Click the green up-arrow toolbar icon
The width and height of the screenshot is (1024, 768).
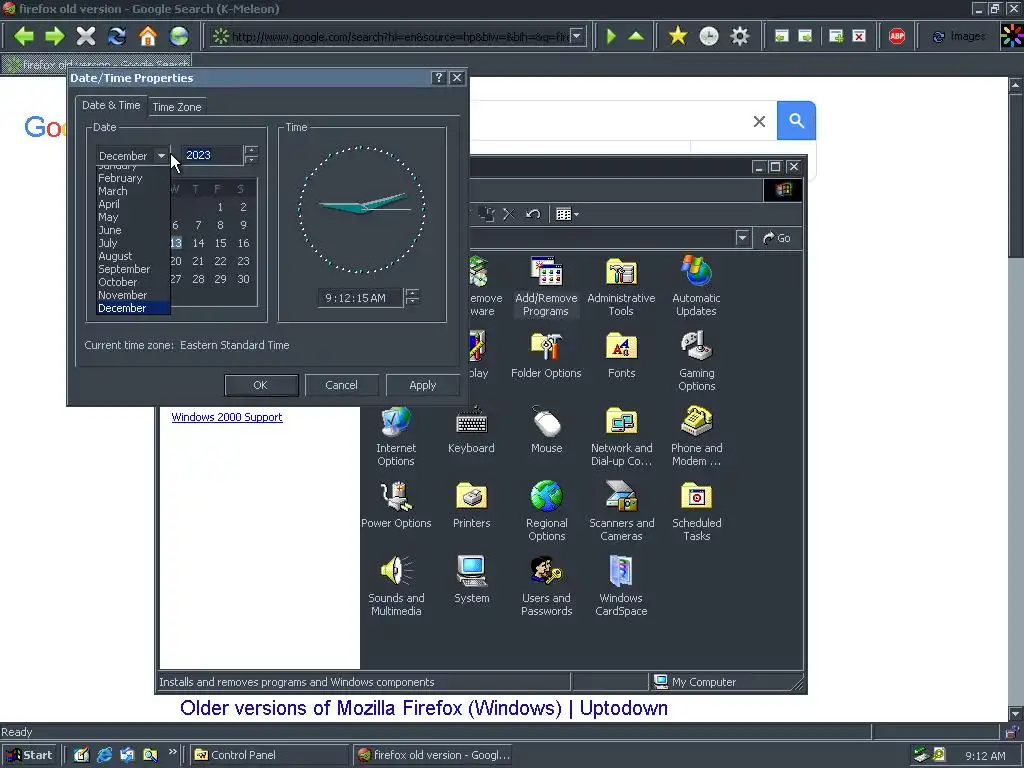pyautogui.click(x=636, y=36)
